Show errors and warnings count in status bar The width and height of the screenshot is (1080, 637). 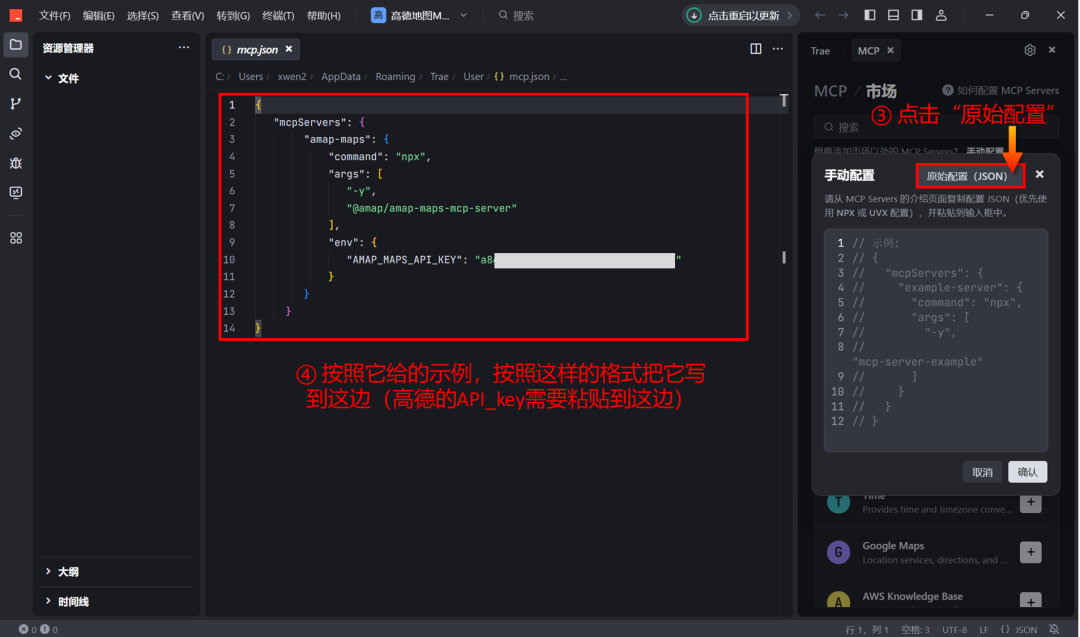tap(39, 629)
